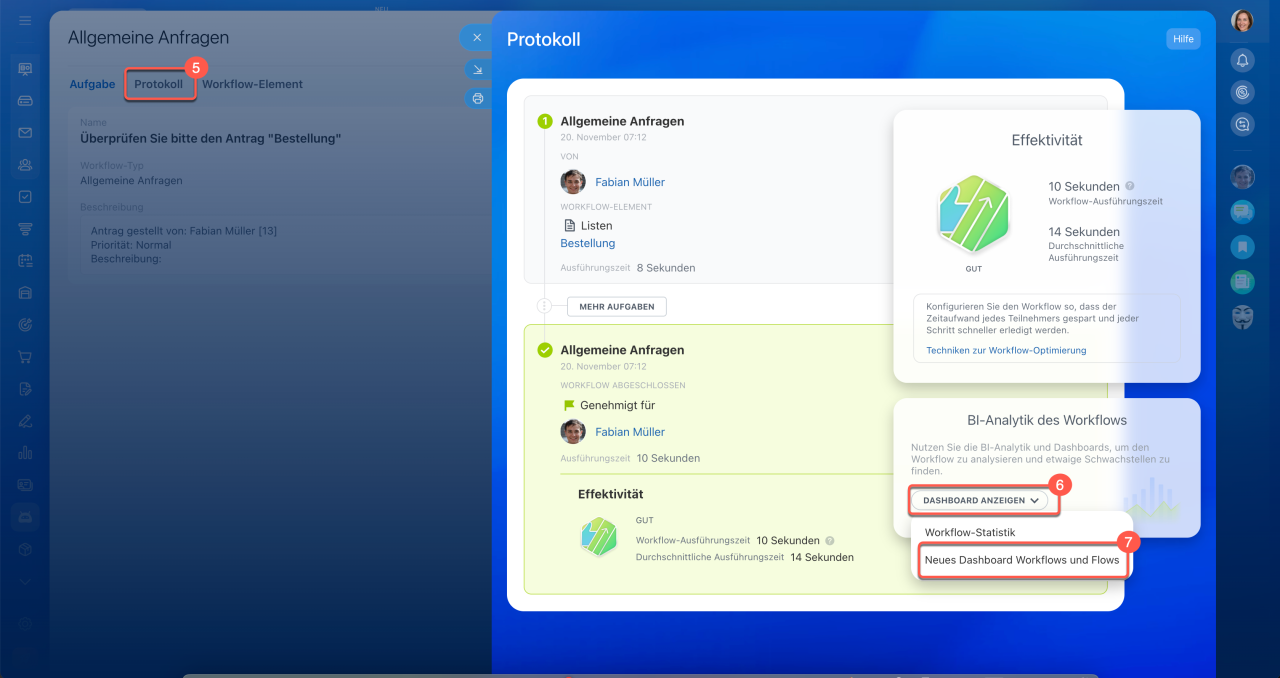Open the contacts people icon in sidebar
The width and height of the screenshot is (1280, 678).
pos(25,165)
